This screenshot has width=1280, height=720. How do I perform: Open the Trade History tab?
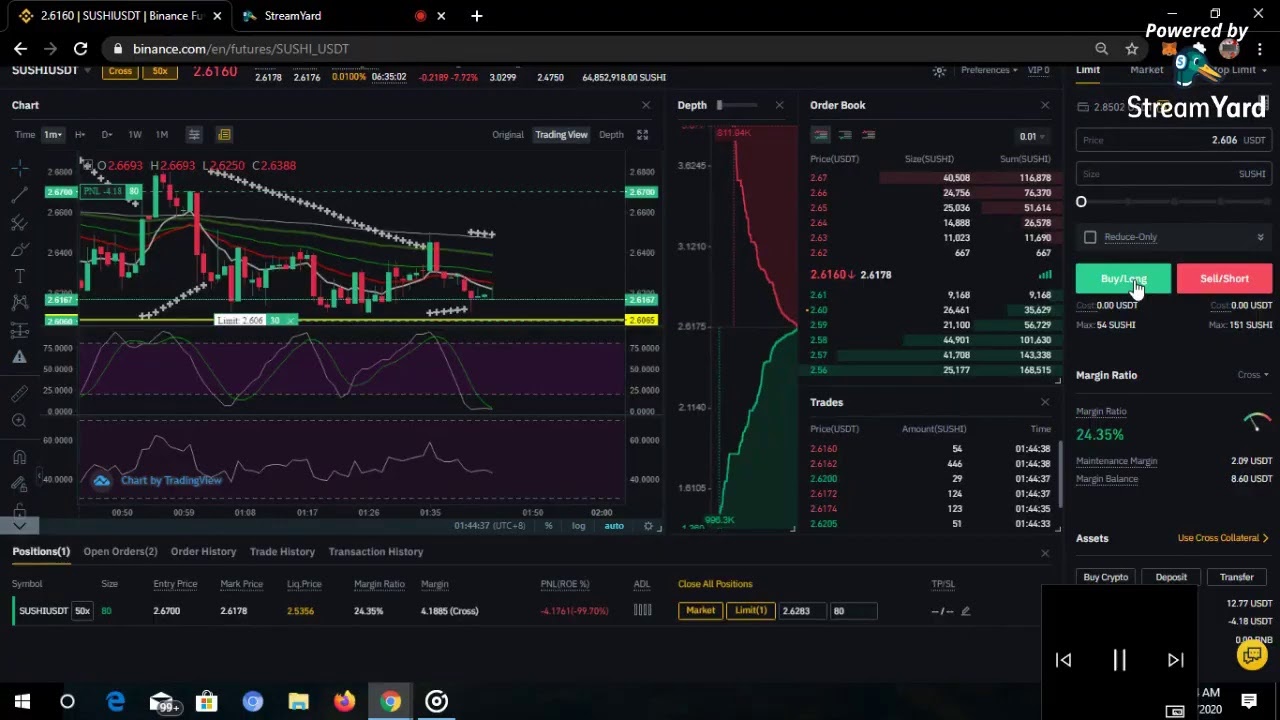coord(282,552)
